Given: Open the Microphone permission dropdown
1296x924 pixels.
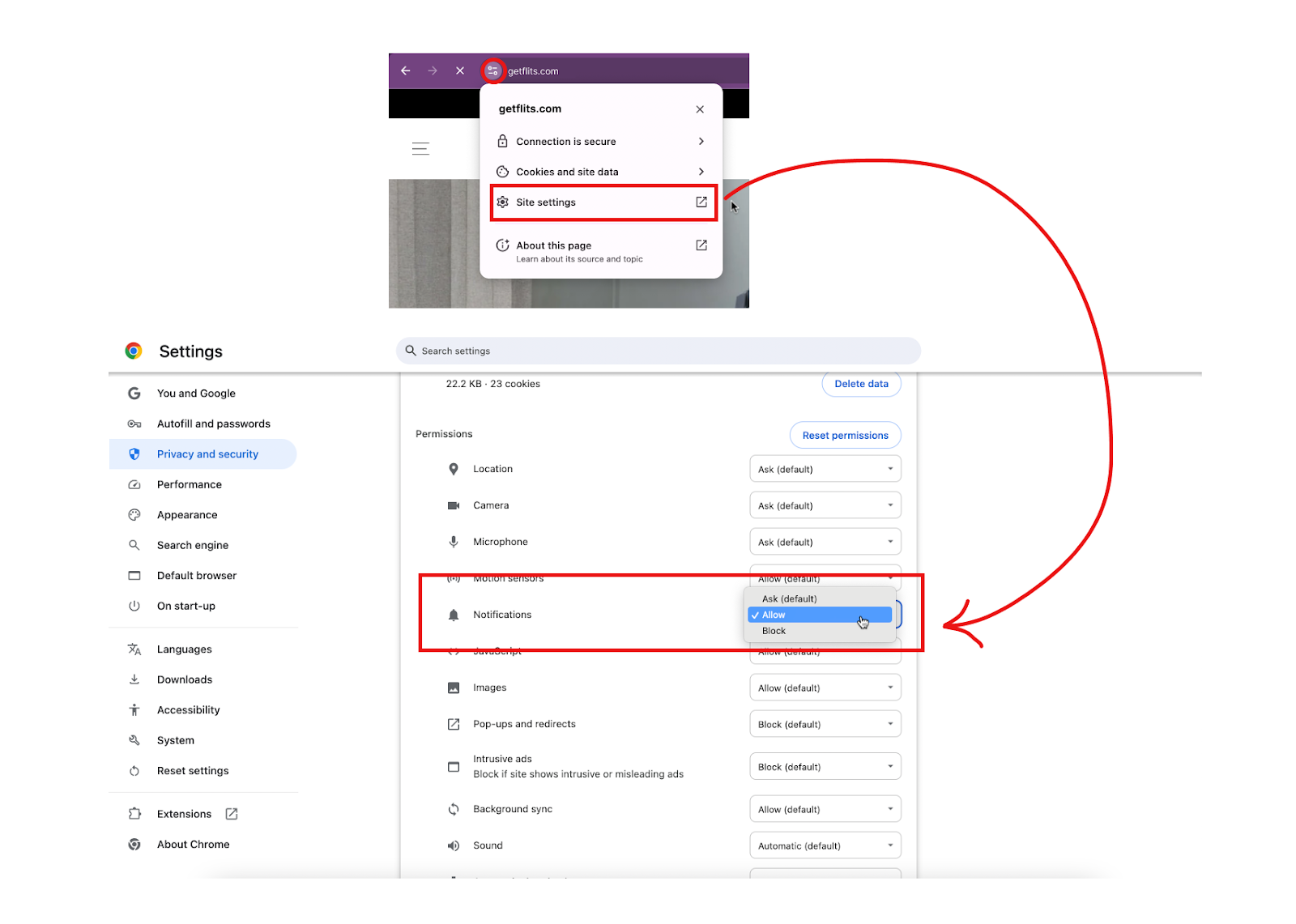Looking at the screenshot, I should click(825, 542).
